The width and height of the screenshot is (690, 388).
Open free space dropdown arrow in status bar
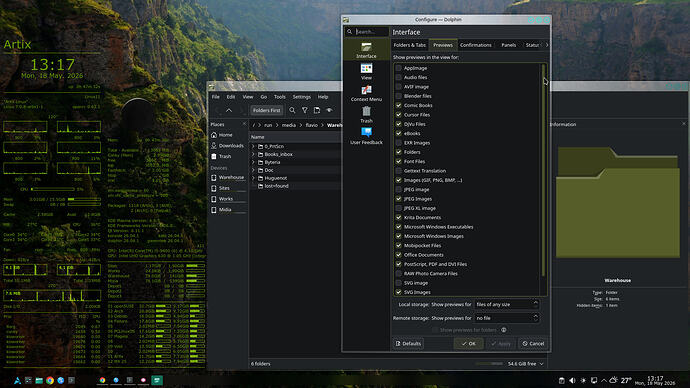[x=542, y=364]
